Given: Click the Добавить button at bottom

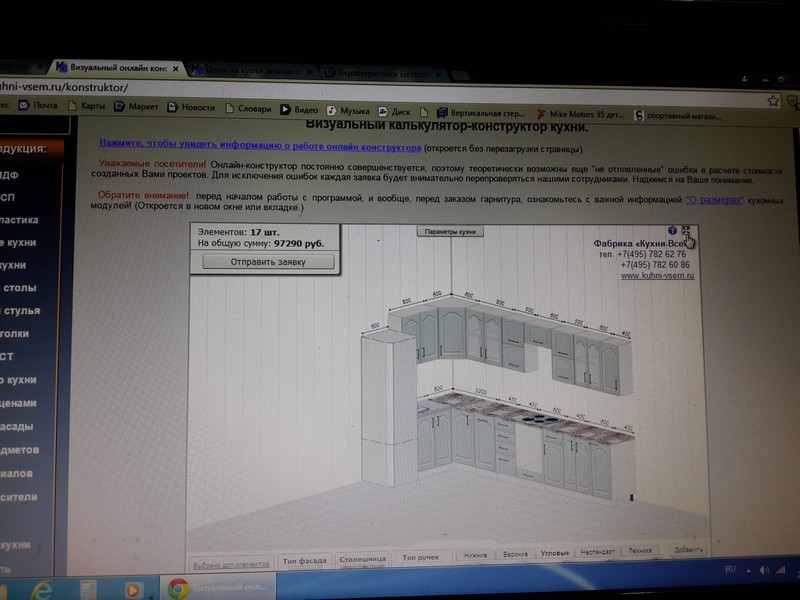Looking at the screenshot, I should (x=688, y=549).
